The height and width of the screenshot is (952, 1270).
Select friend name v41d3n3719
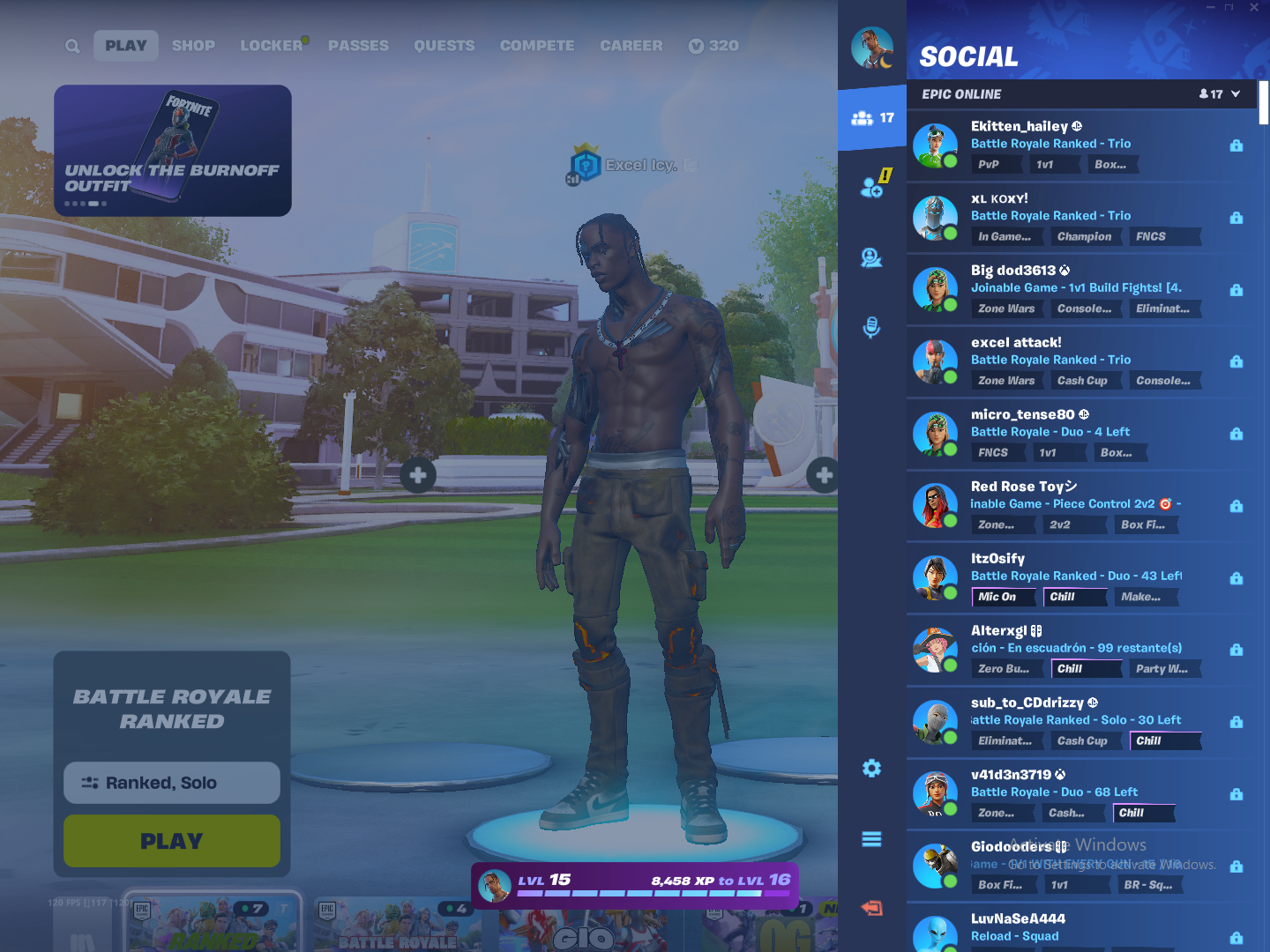pos(1012,775)
